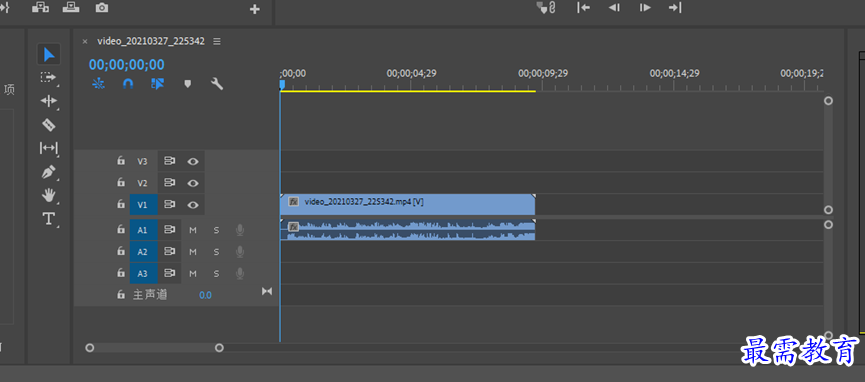Enable voice-over record on A3
This screenshot has height=382, width=865.
pos(240,273)
